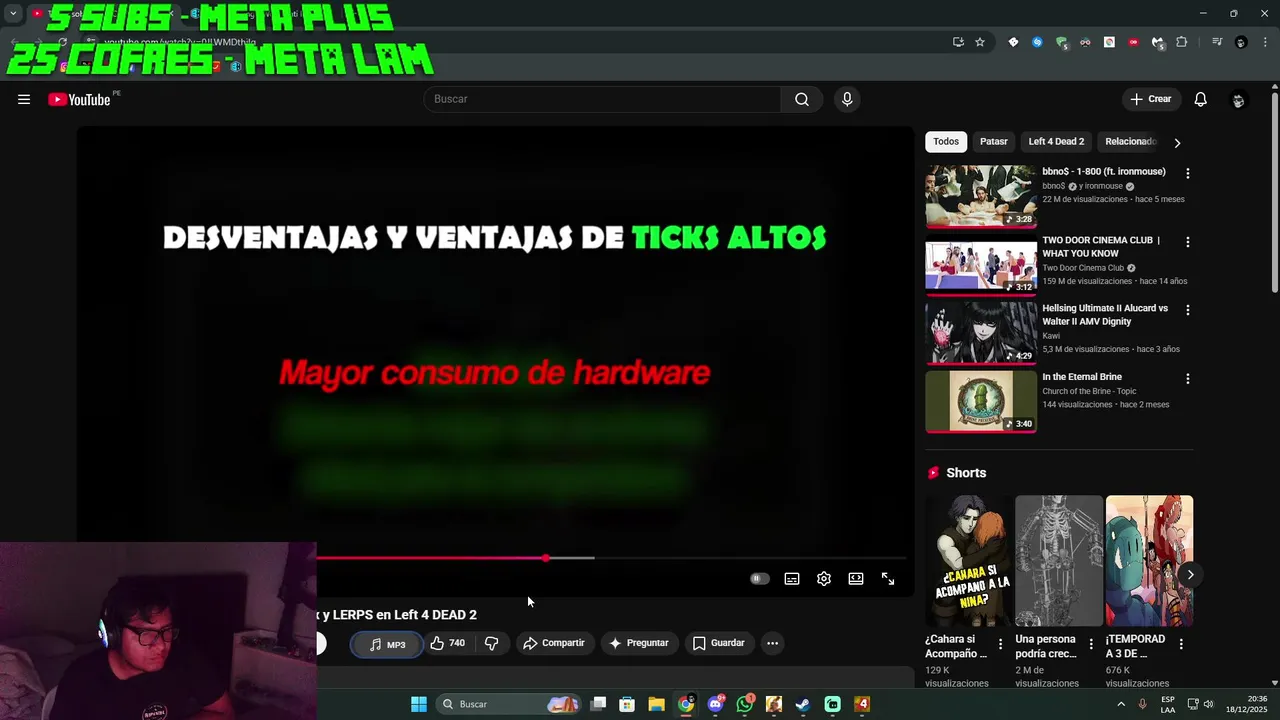Dislike the video
The height and width of the screenshot is (720, 1280).
click(x=492, y=643)
